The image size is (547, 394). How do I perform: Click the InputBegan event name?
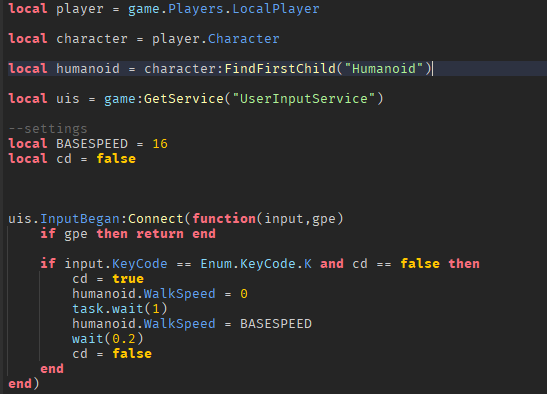[80, 219]
